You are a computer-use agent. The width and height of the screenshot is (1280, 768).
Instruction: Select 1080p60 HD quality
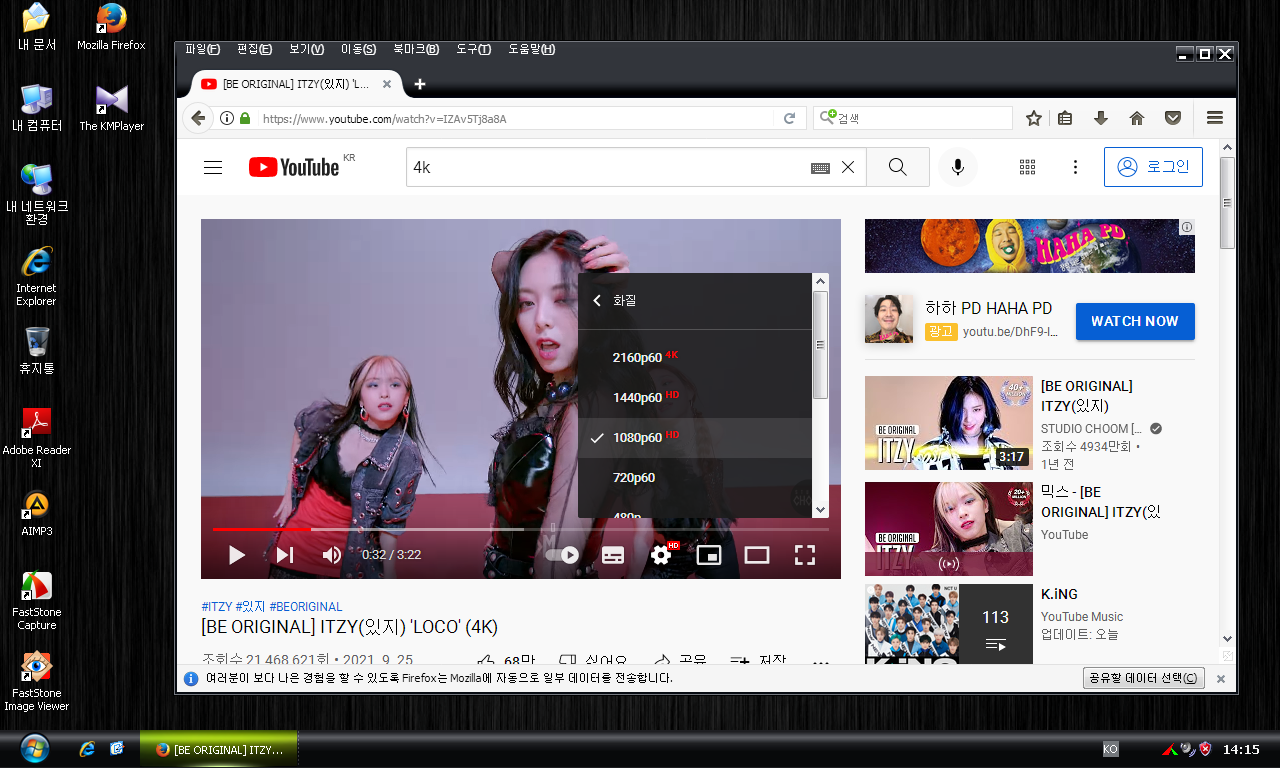point(695,437)
